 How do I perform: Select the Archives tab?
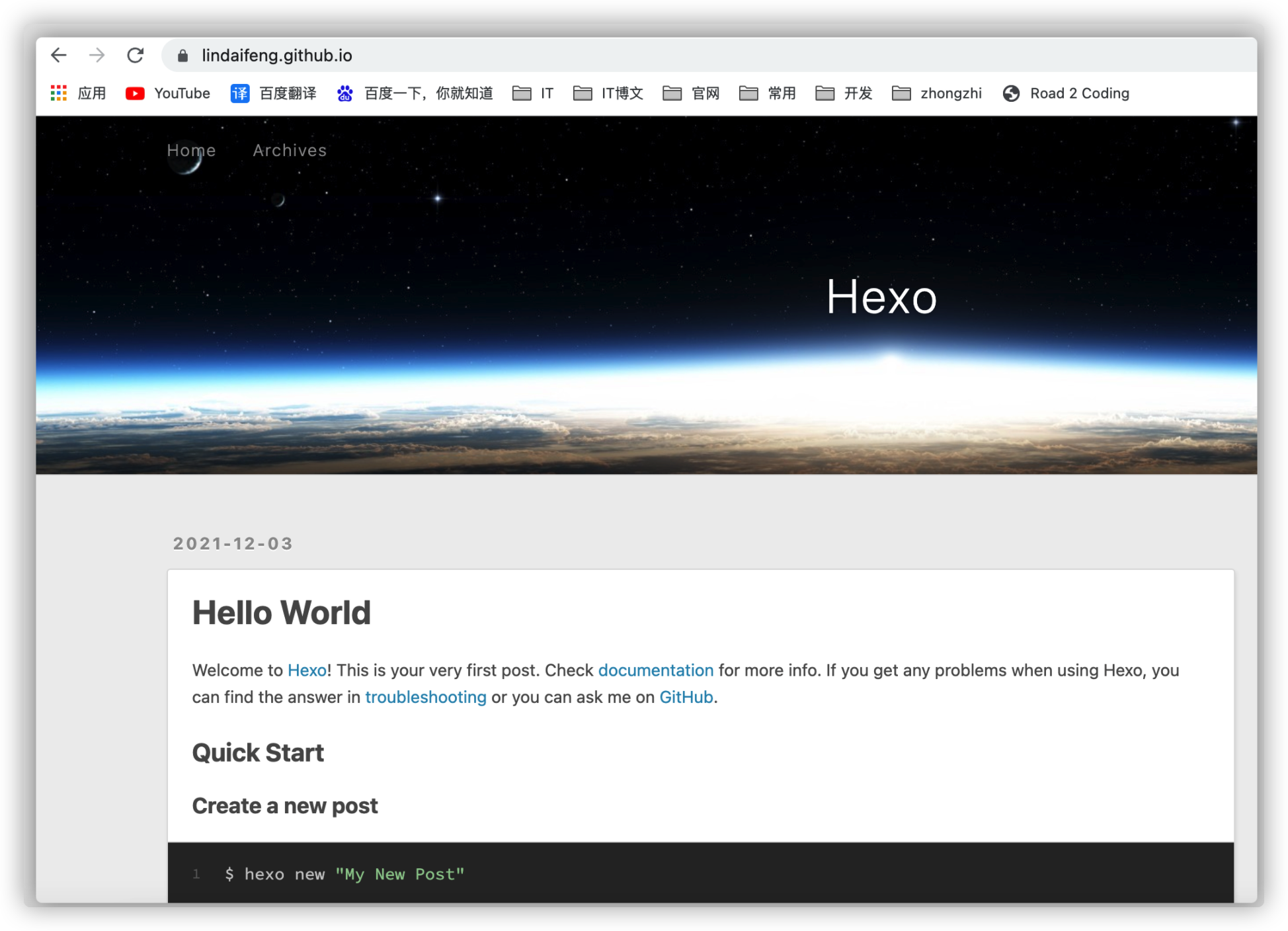tap(289, 150)
